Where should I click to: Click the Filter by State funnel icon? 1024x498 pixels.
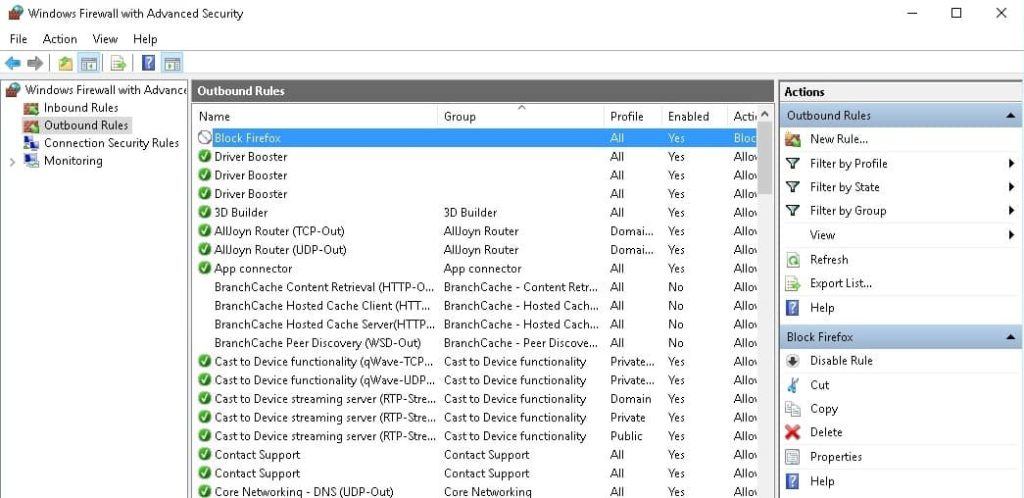coord(793,187)
